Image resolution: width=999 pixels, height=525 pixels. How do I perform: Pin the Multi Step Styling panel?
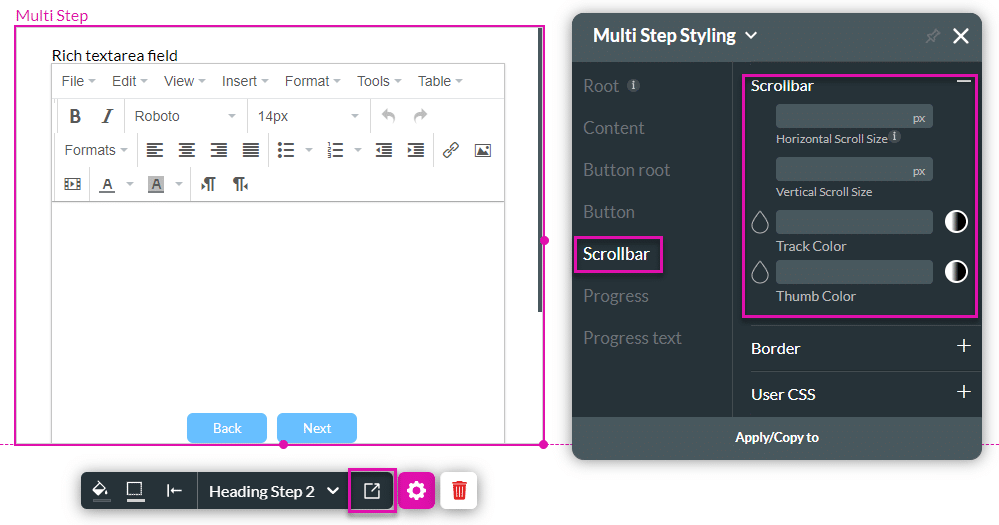coord(932,36)
